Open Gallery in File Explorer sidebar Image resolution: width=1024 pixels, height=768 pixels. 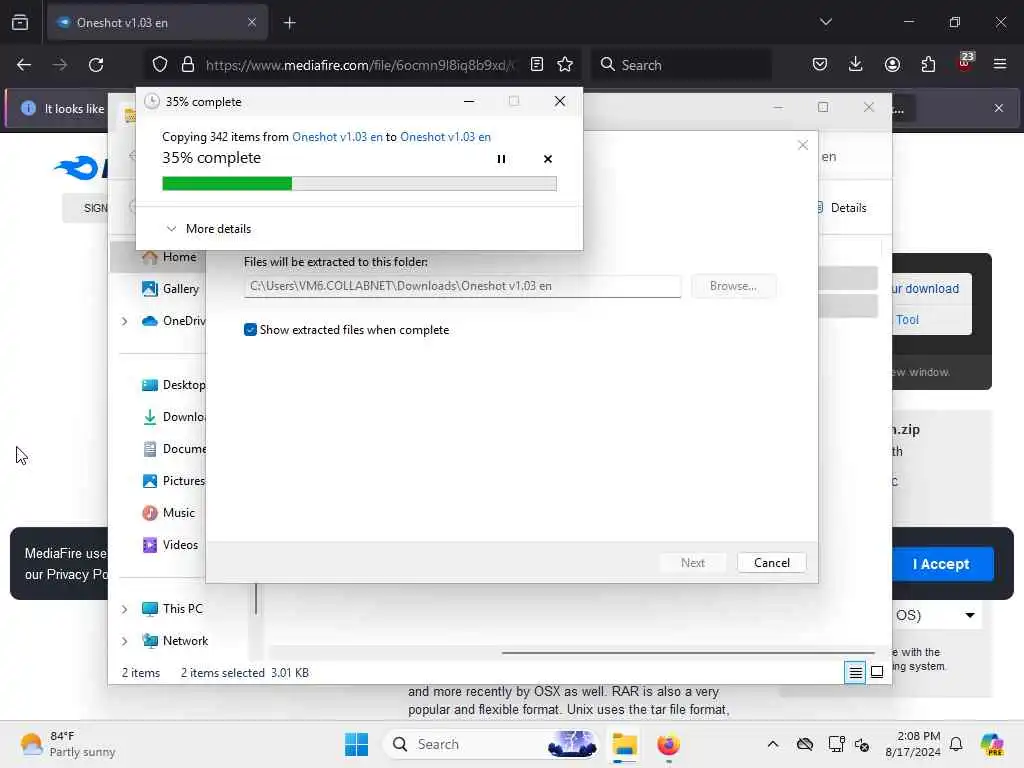point(170,289)
